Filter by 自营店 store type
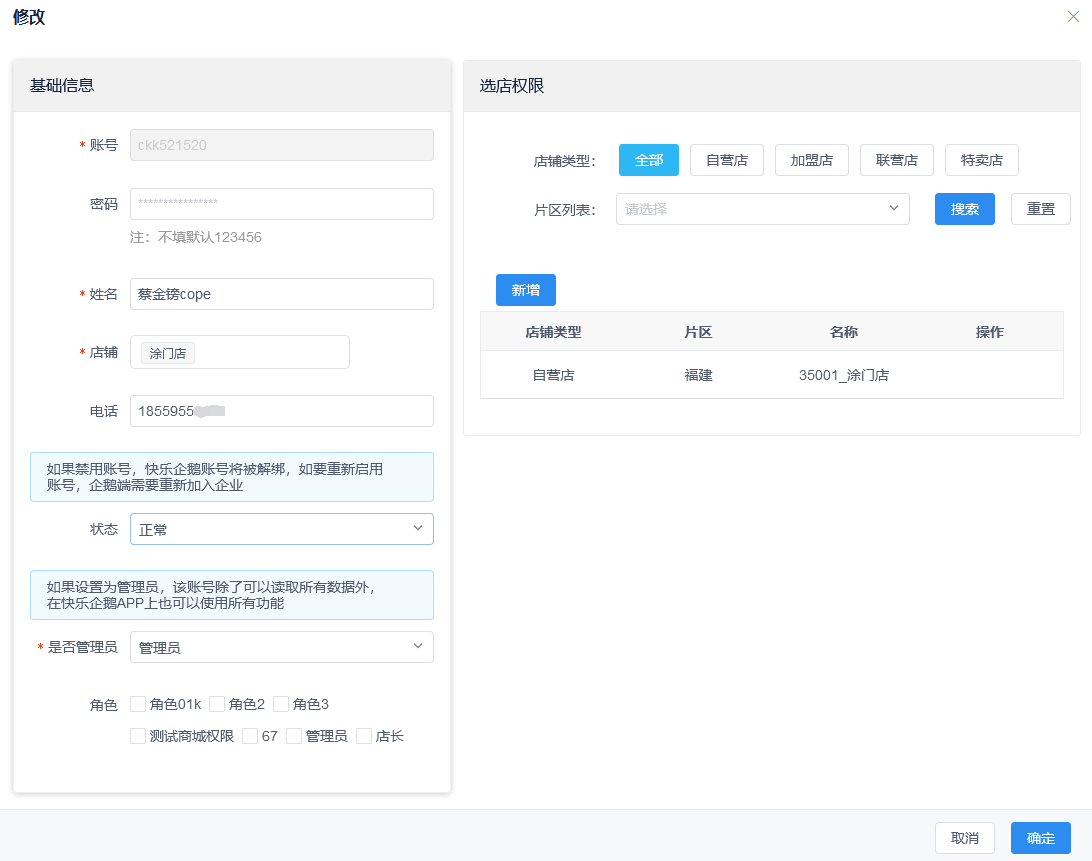 [727, 160]
